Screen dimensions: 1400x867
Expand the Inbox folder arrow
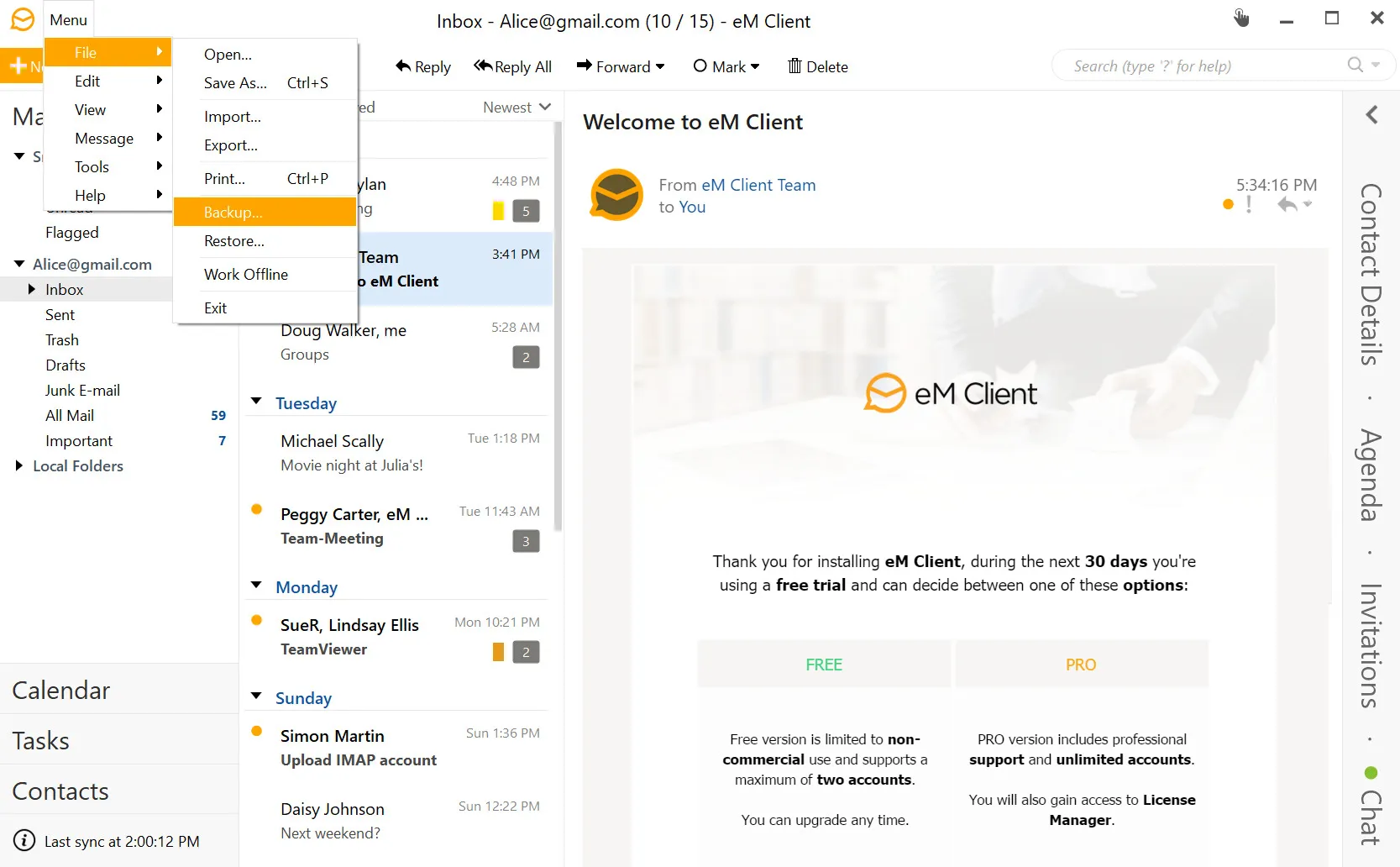tap(32, 289)
